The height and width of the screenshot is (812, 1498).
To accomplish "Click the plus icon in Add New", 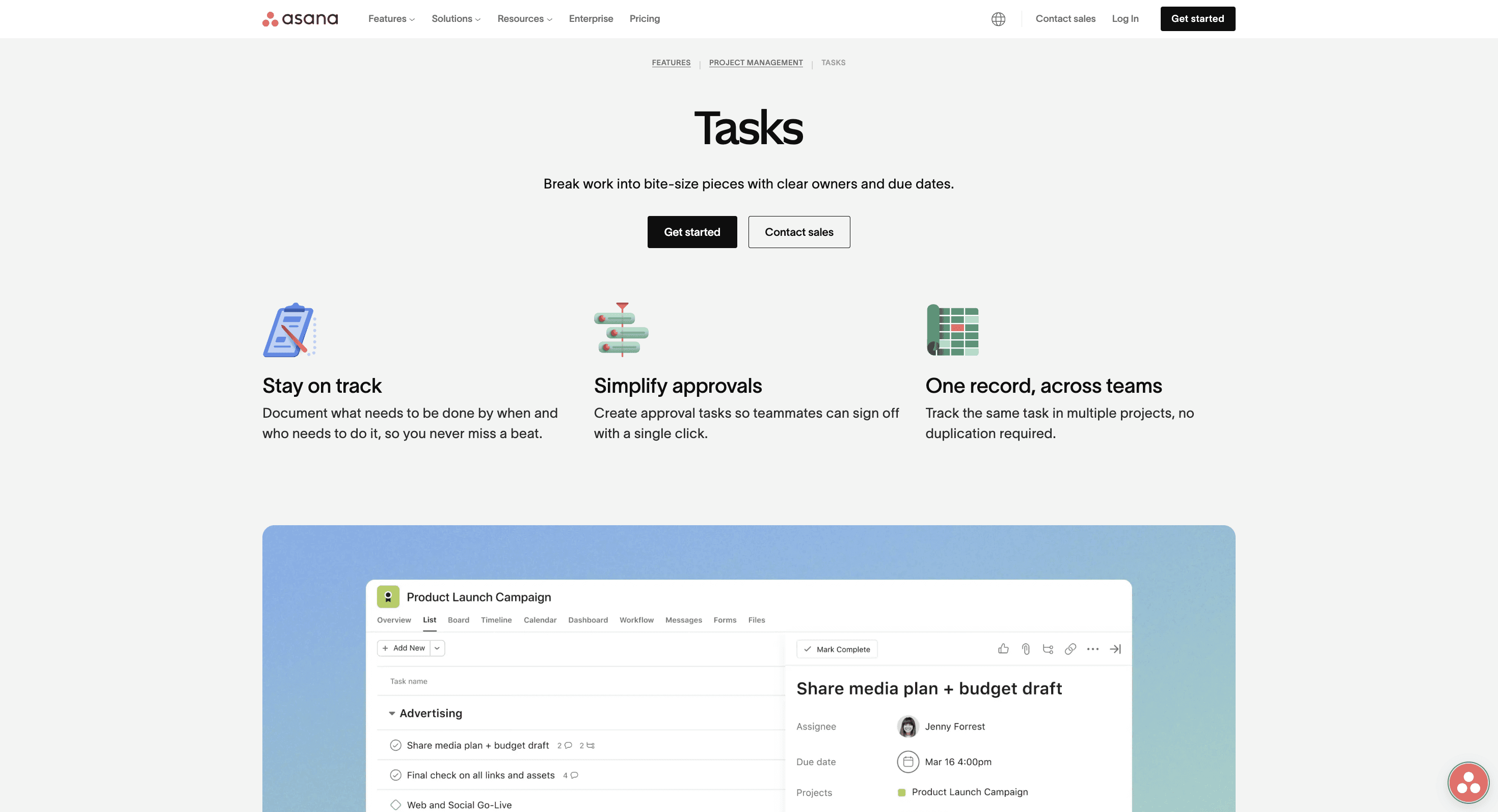I will [x=385, y=647].
